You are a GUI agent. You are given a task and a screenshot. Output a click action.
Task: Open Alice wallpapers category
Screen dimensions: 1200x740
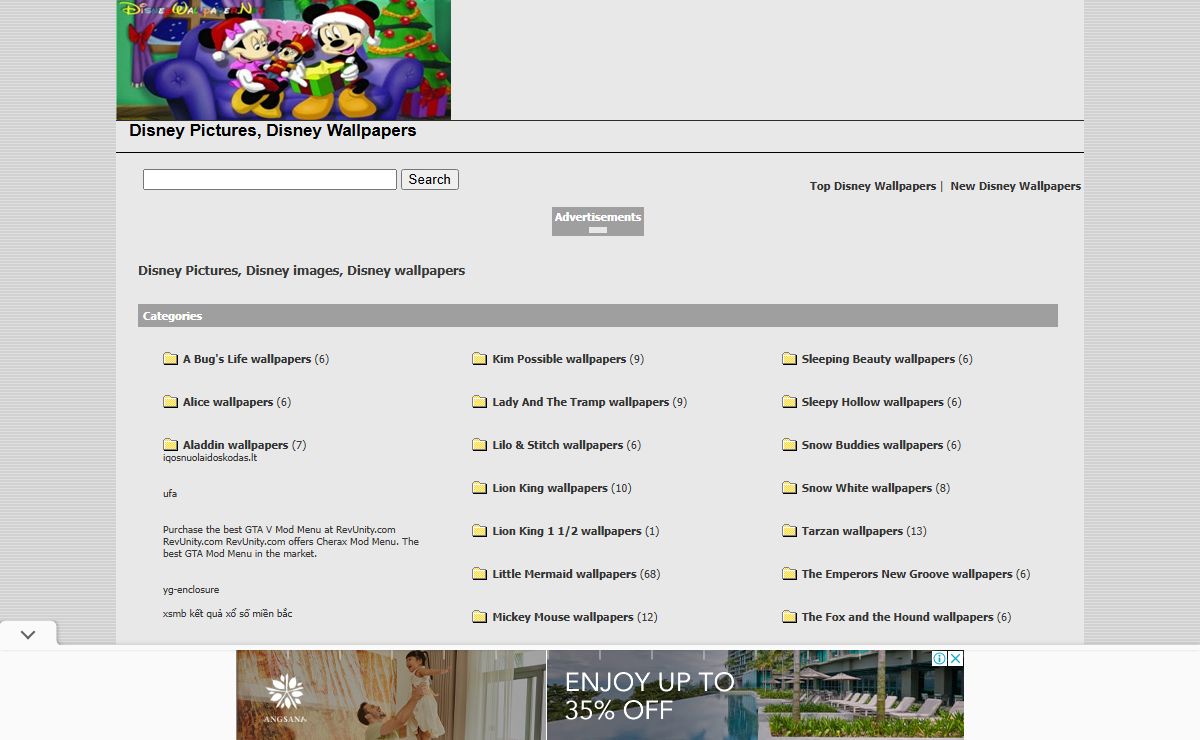click(228, 402)
